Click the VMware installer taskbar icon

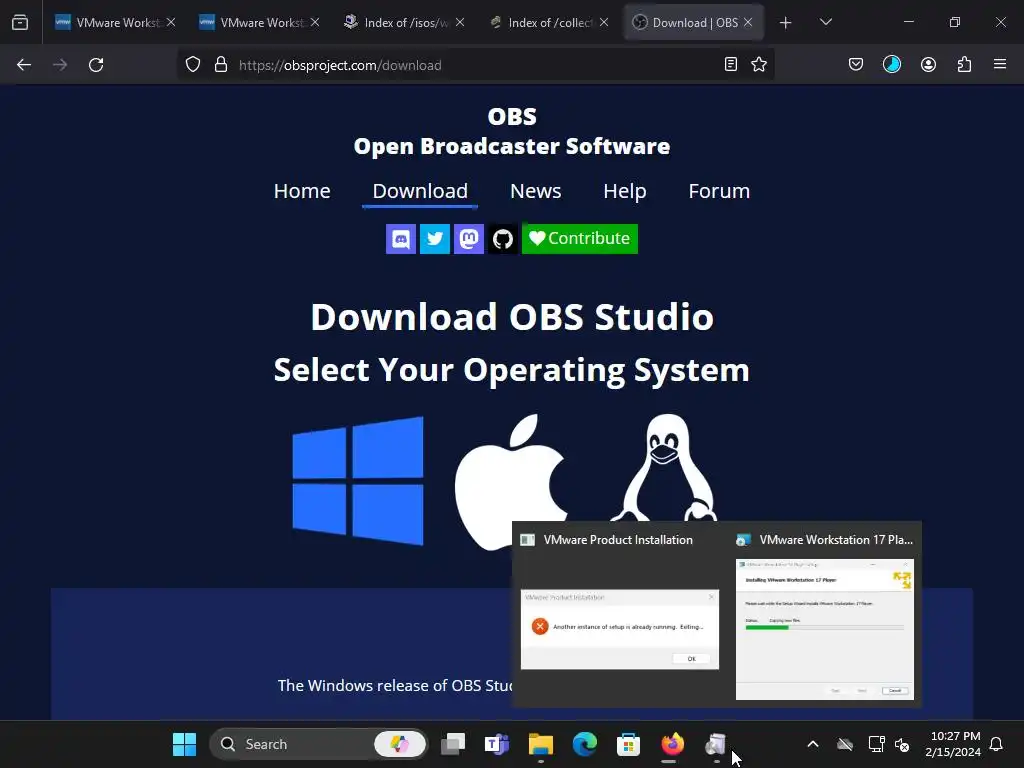[x=716, y=744]
